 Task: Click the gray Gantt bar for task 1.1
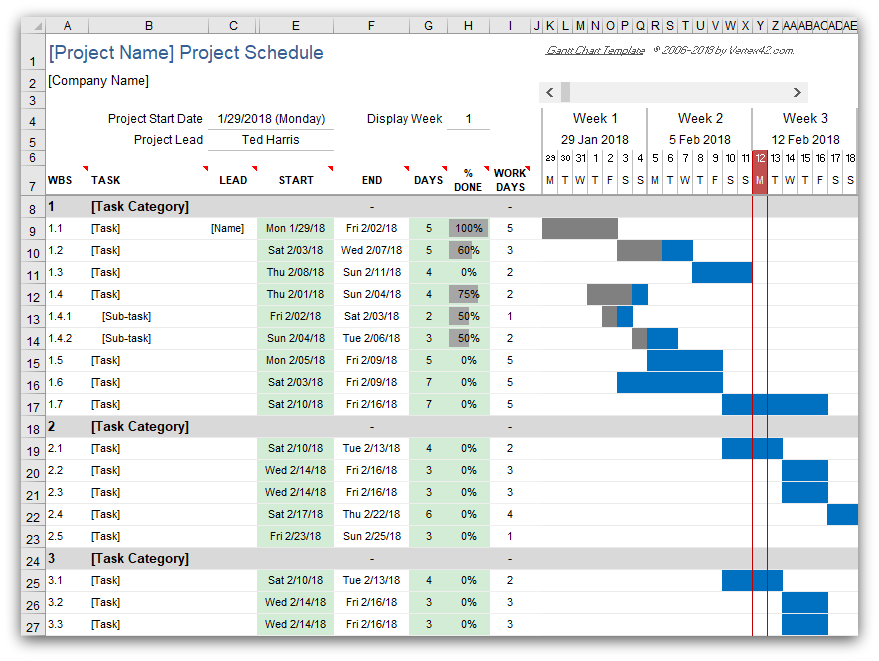coord(580,228)
